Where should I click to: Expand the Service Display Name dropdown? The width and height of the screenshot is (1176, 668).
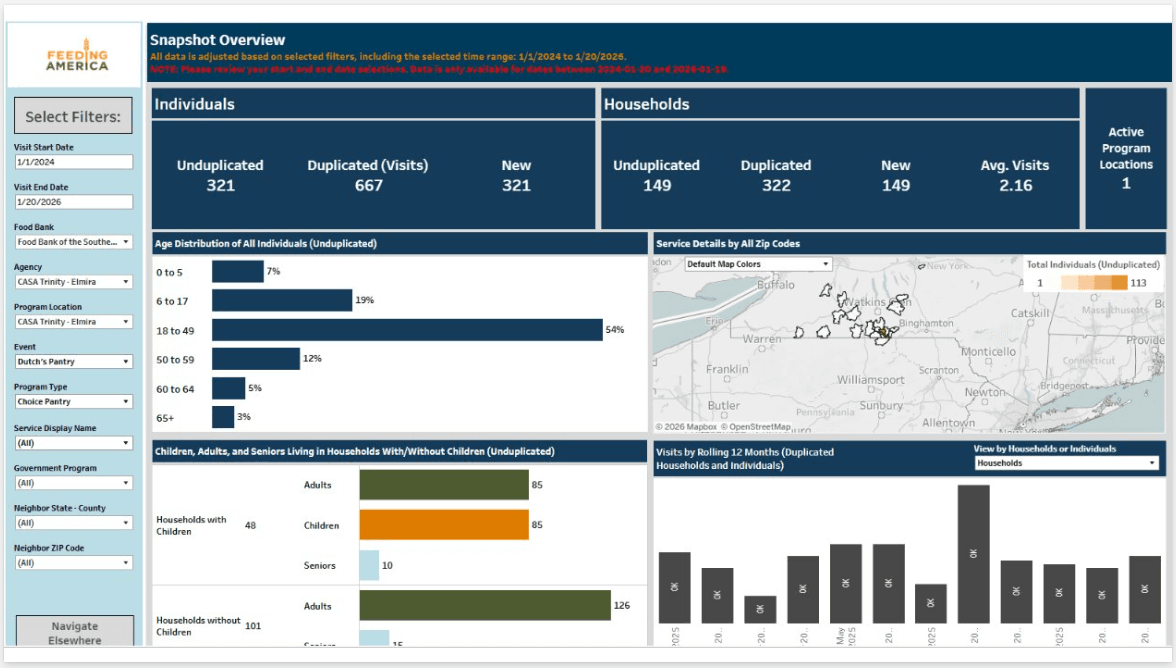pyautogui.click(x=74, y=443)
